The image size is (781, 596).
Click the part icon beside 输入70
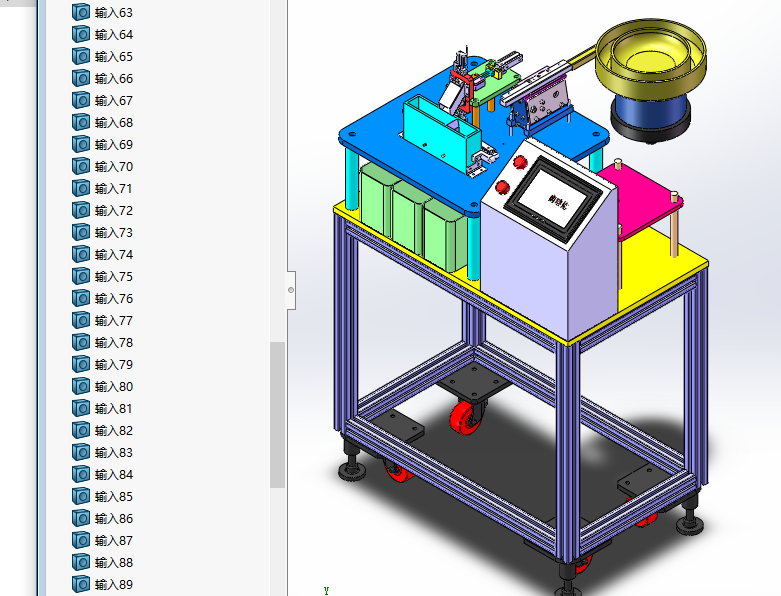point(81,166)
